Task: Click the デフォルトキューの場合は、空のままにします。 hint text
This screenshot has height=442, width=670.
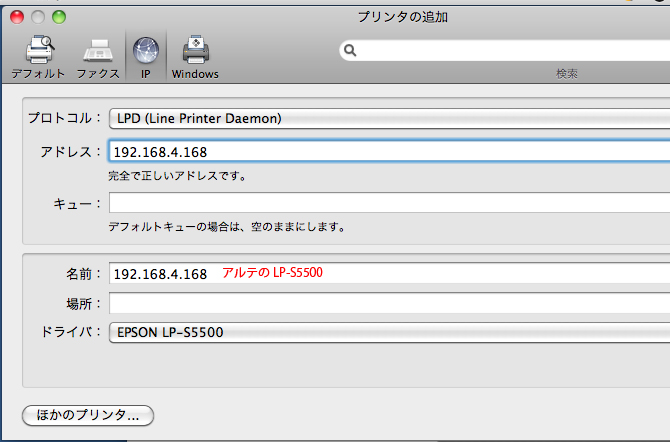Action: click(227, 227)
